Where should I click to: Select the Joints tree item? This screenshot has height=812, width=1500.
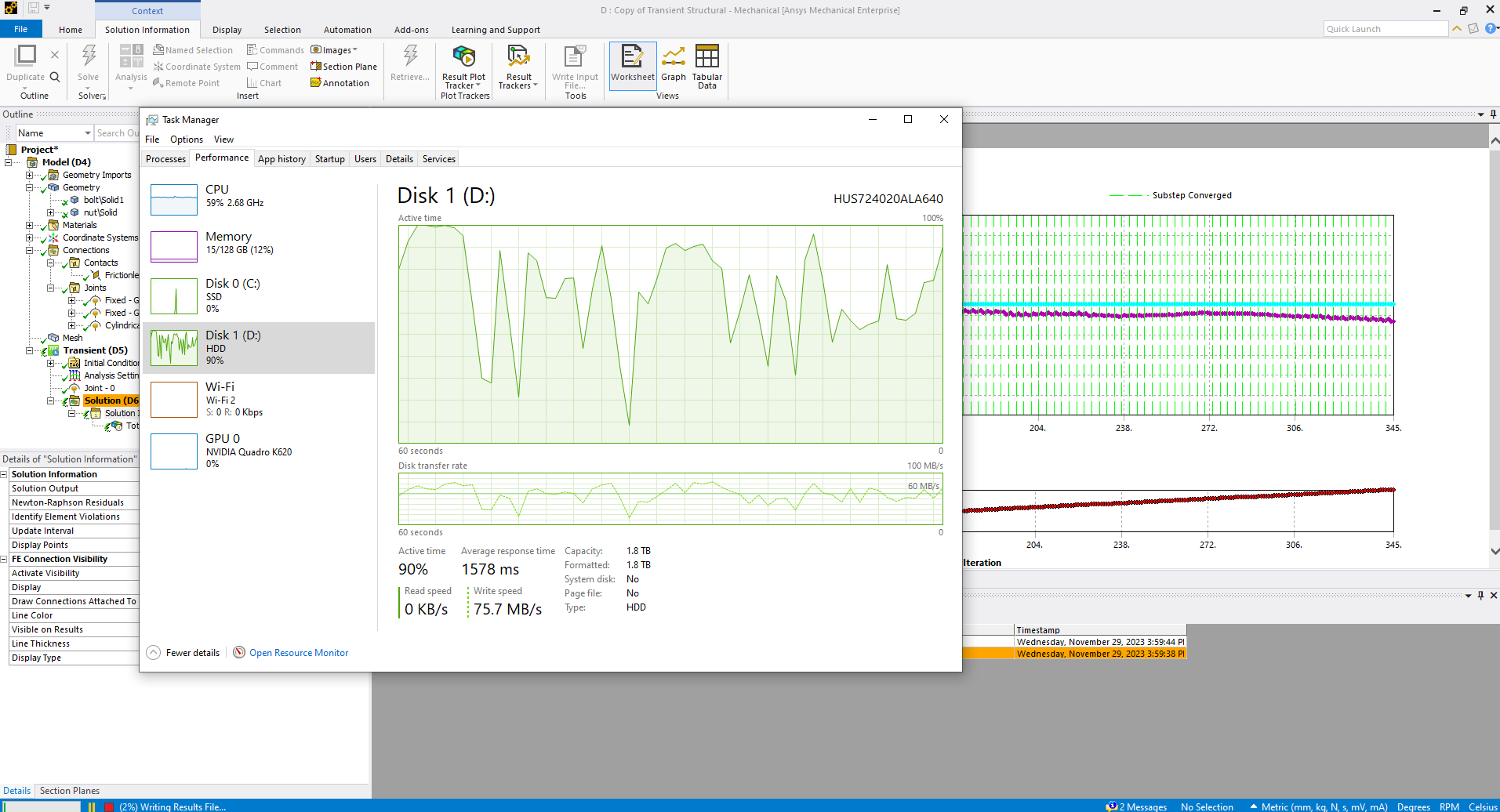(x=95, y=288)
